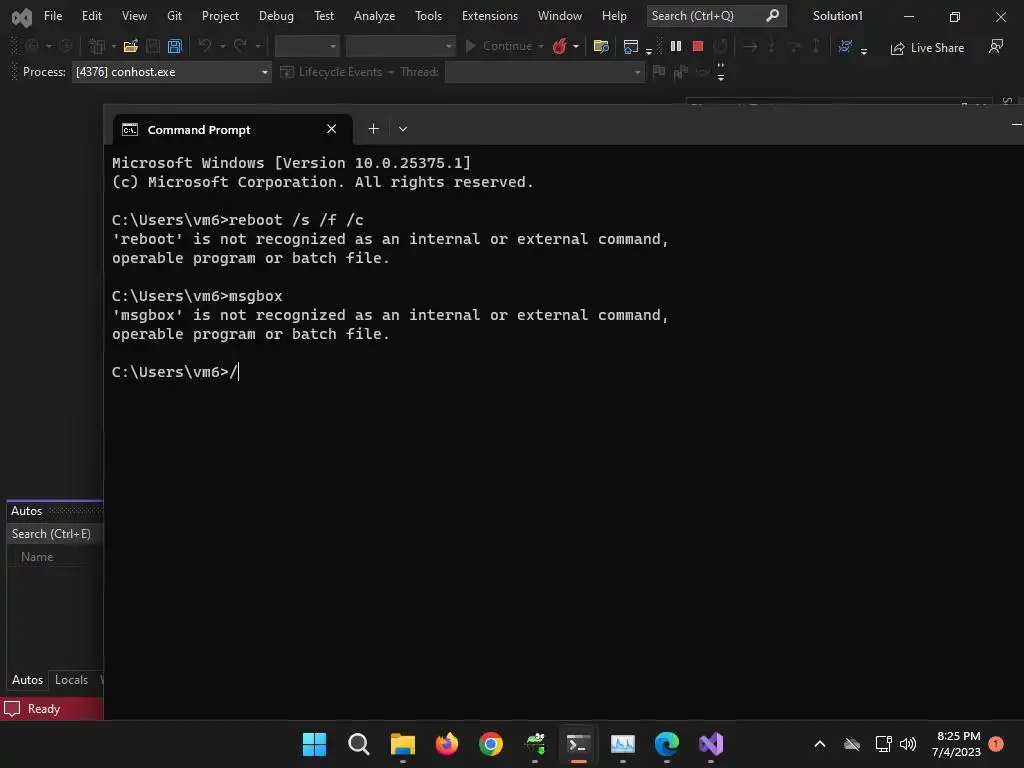Open the Window menu

pos(560,16)
